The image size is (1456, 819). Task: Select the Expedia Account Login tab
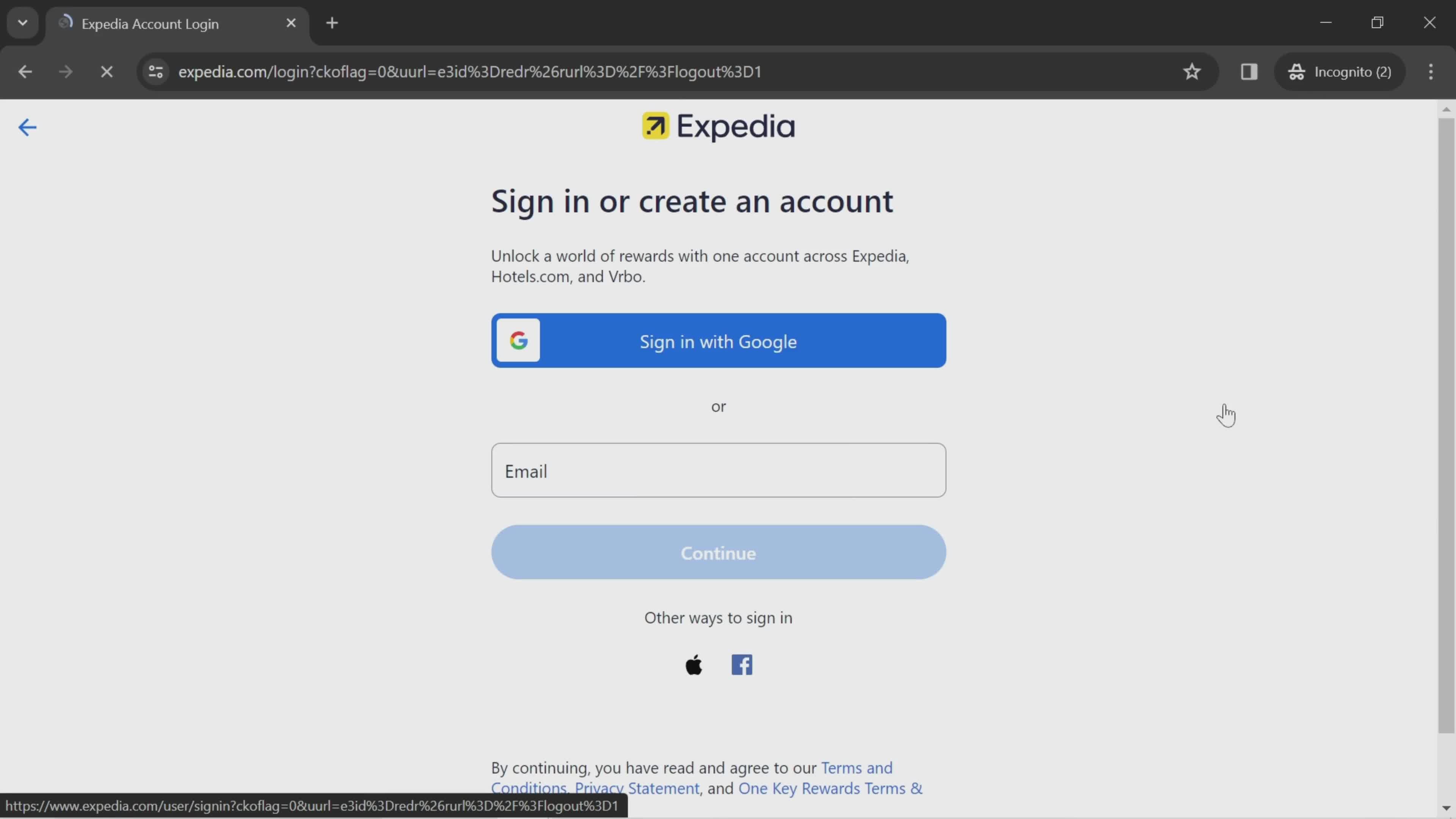177,24
